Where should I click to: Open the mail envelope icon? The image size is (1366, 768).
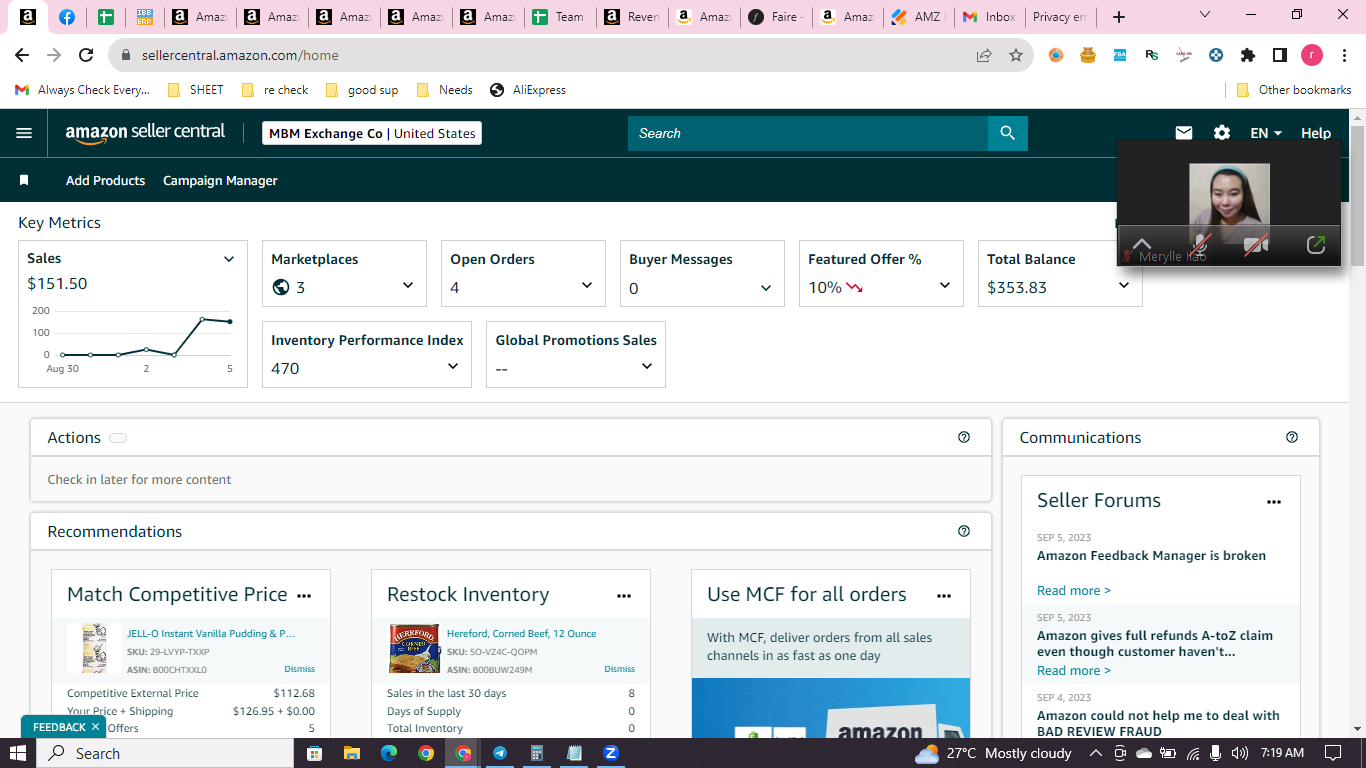[1184, 133]
